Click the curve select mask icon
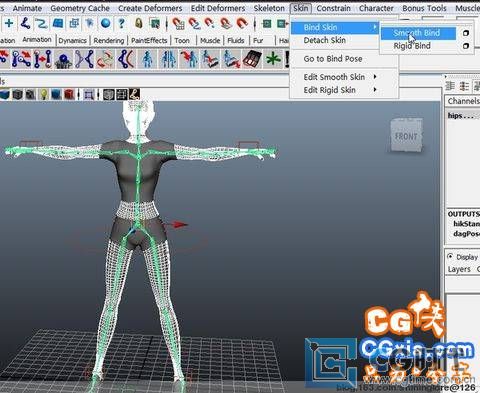Image resolution: width=480 pixels, height=393 pixels. (41, 24)
